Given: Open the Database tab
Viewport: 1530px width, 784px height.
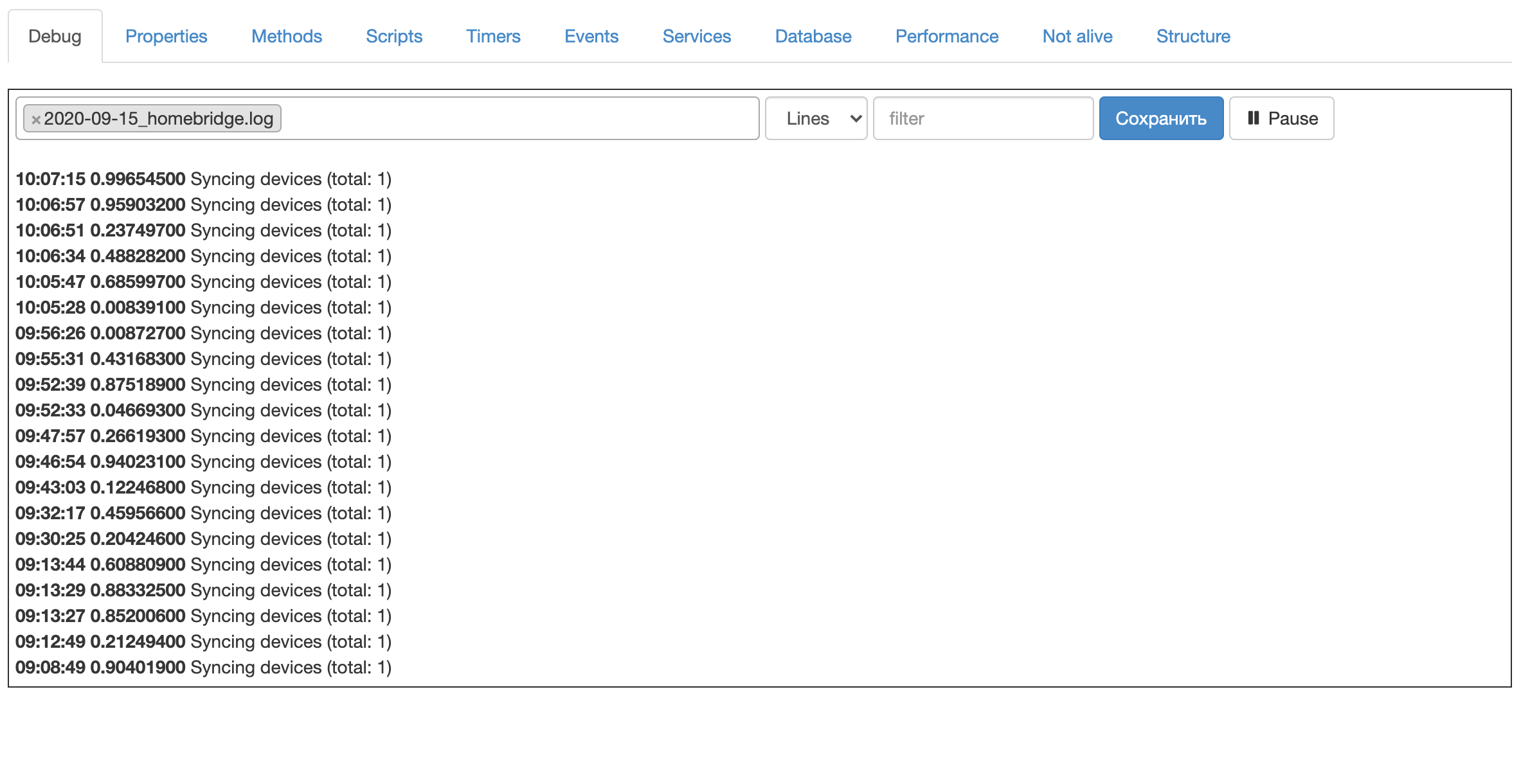Looking at the screenshot, I should [813, 36].
